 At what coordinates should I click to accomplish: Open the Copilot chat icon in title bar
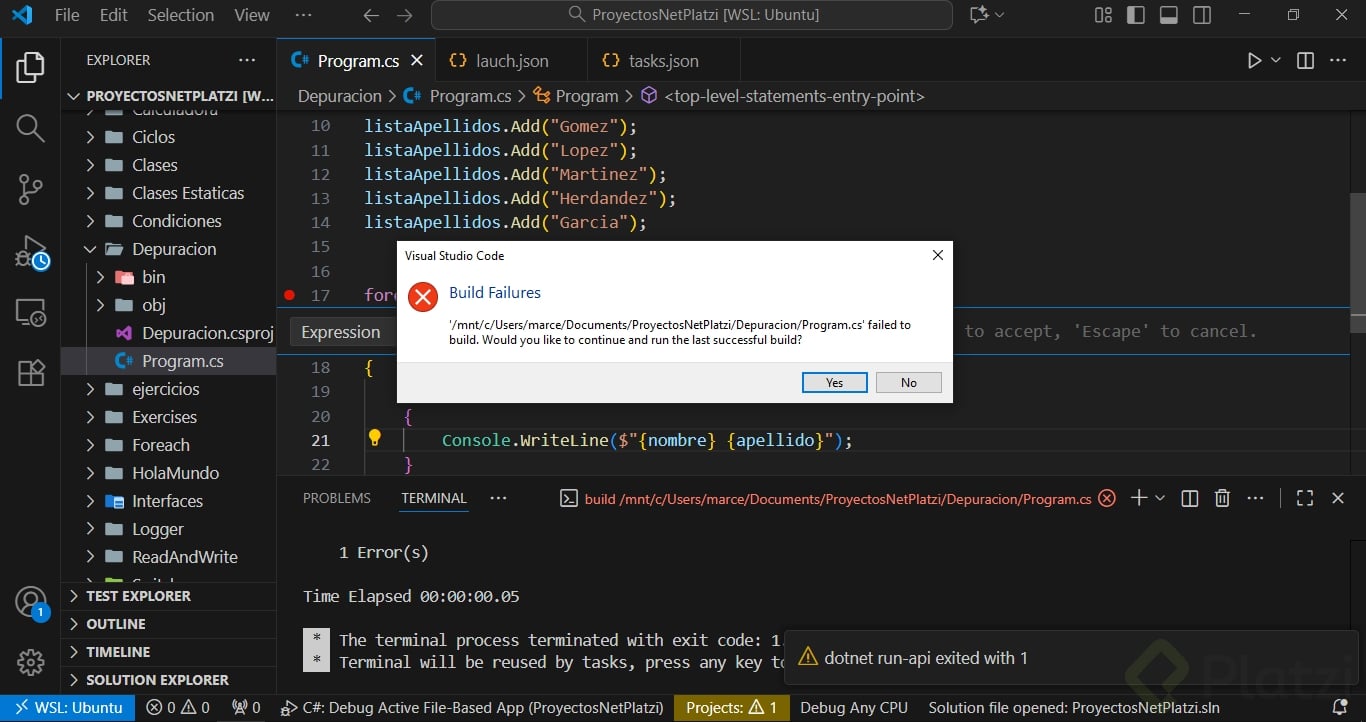[x=979, y=15]
